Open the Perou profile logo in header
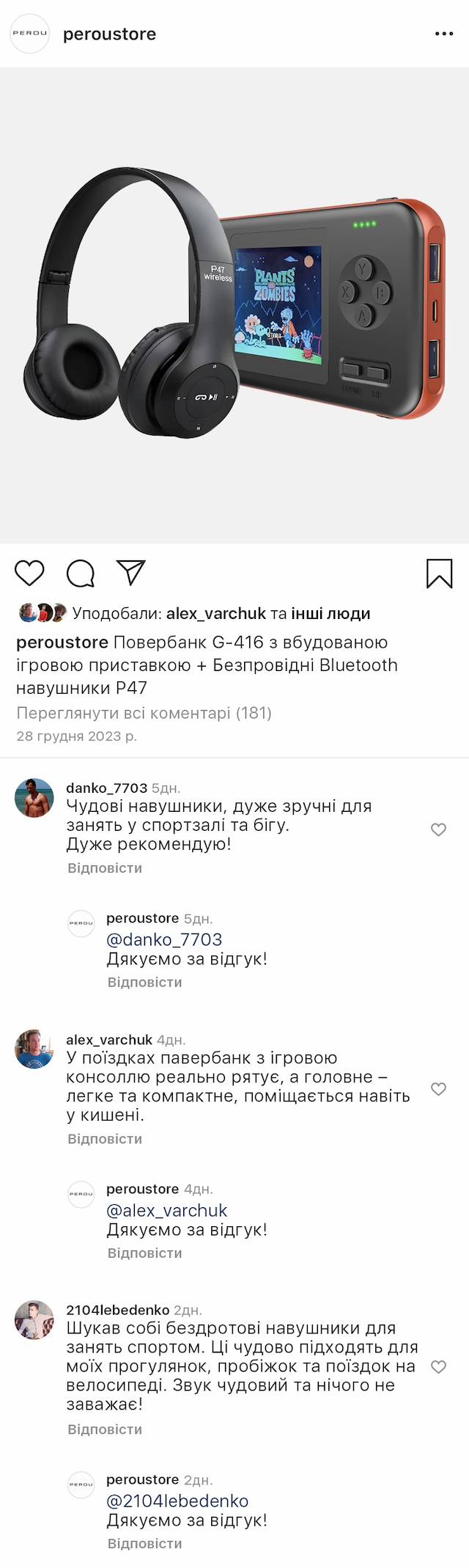The image size is (469, 1568). click(x=29, y=34)
